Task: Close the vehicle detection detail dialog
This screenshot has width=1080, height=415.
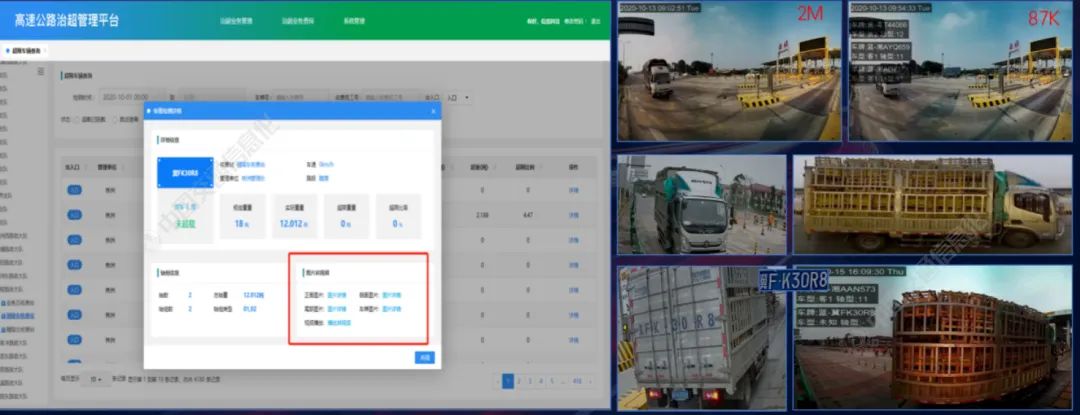Action: [x=432, y=111]
